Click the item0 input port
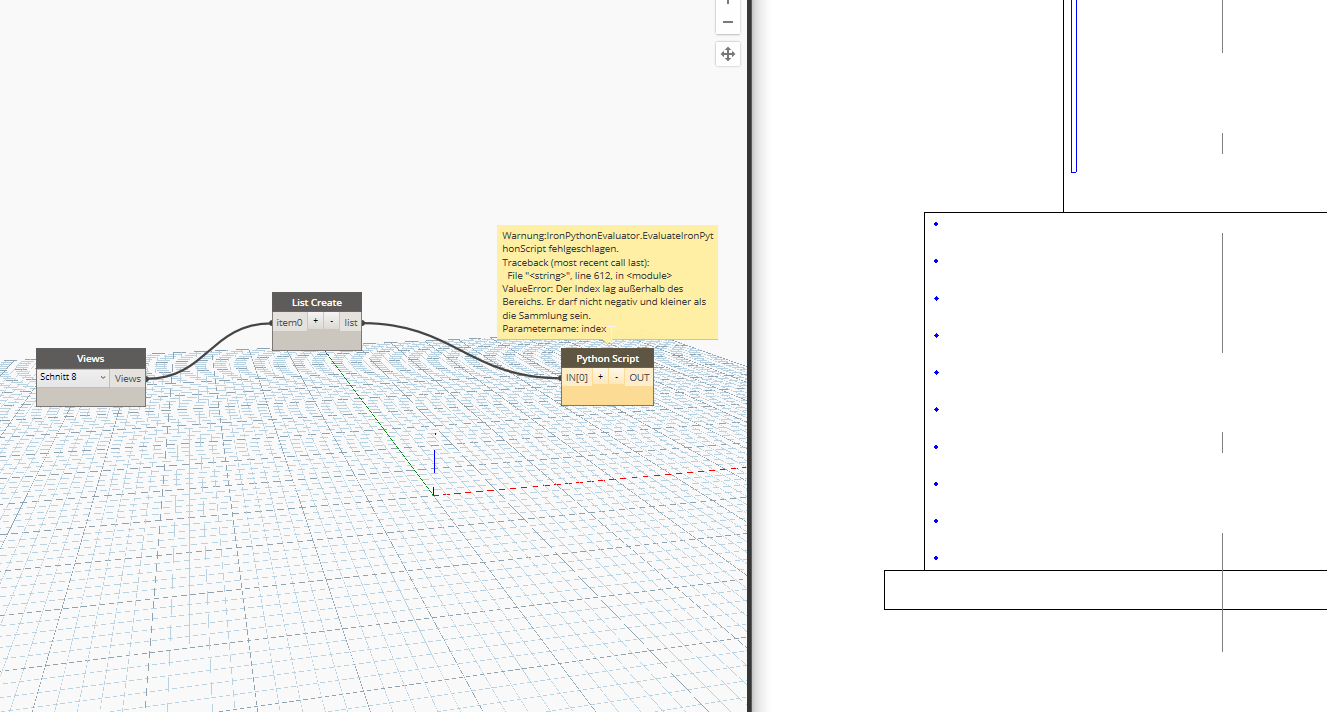 289,321
